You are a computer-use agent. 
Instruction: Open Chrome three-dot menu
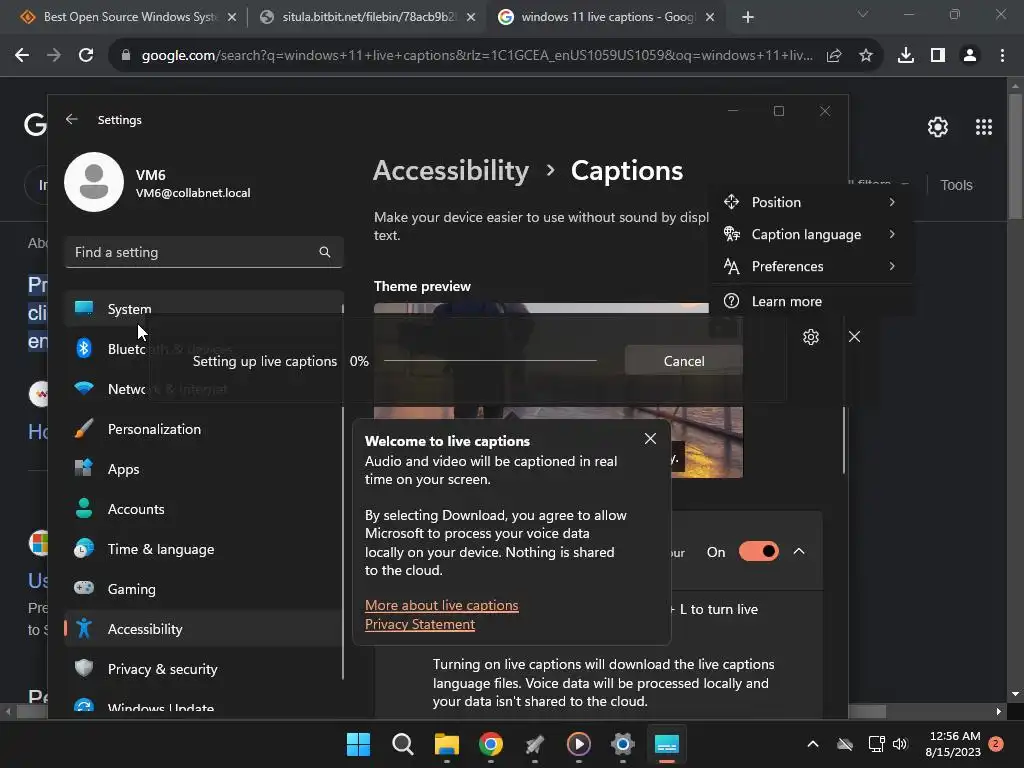[x=1002, y=56]
